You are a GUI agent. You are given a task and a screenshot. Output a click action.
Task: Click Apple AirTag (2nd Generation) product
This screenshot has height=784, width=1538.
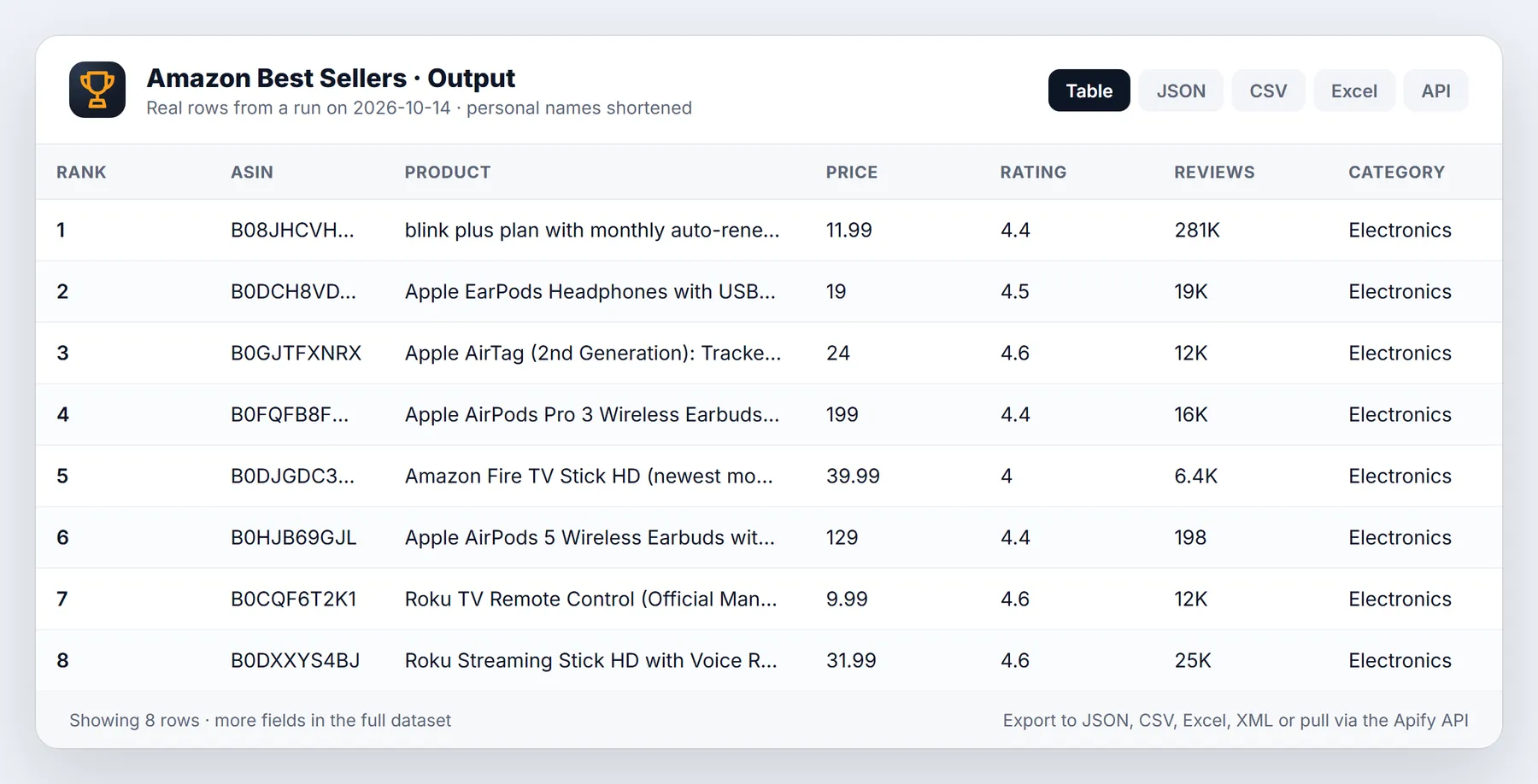tap(593, 353)
